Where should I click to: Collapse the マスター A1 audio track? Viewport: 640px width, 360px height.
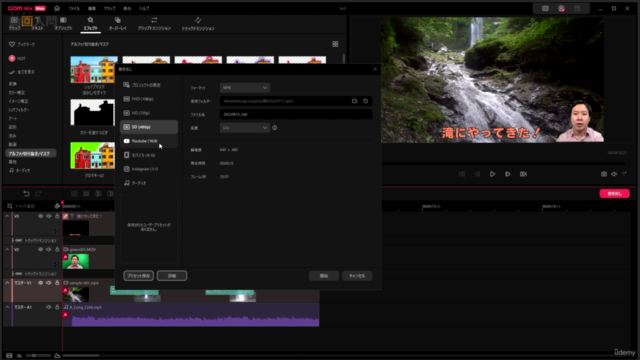tap(7, 307)
